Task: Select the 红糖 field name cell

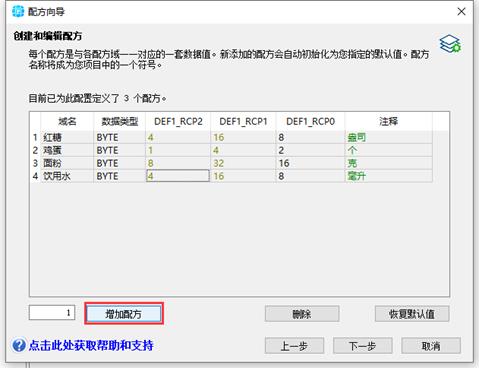Action: click(x=67, y=137)
